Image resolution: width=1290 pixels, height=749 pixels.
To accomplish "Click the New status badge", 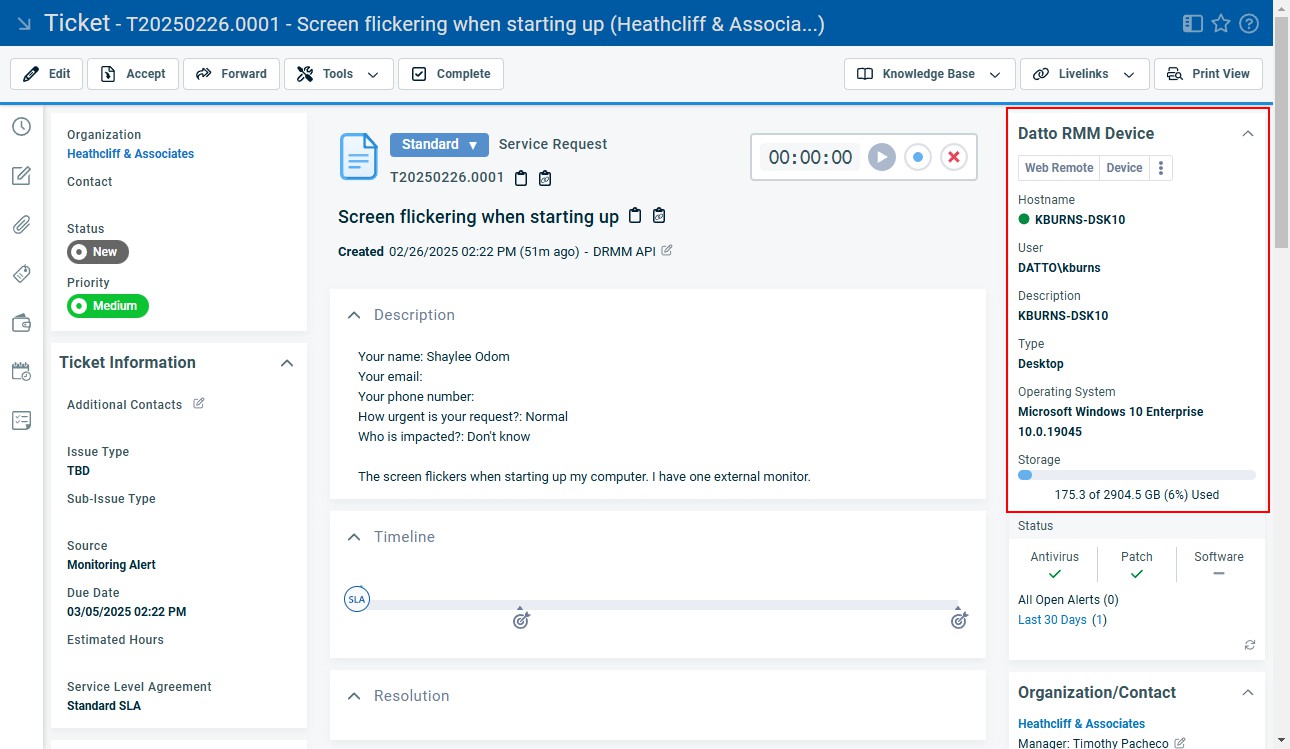I will point(98,252).
